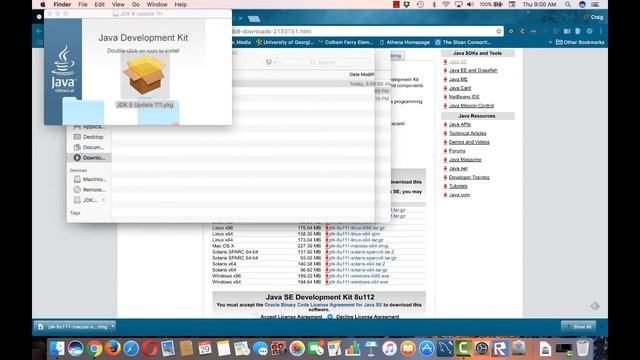Eject the JDK volume in the Finder sidebar
Image resolution: width=640 pixels, height=360 pixels.
104,200
